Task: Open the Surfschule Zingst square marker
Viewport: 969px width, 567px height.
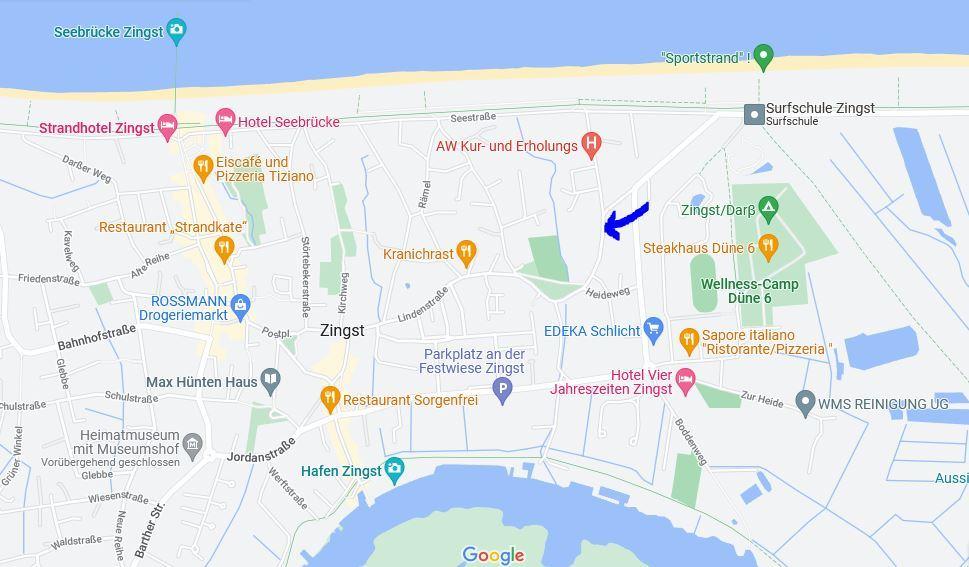Action: click(755, 114)
